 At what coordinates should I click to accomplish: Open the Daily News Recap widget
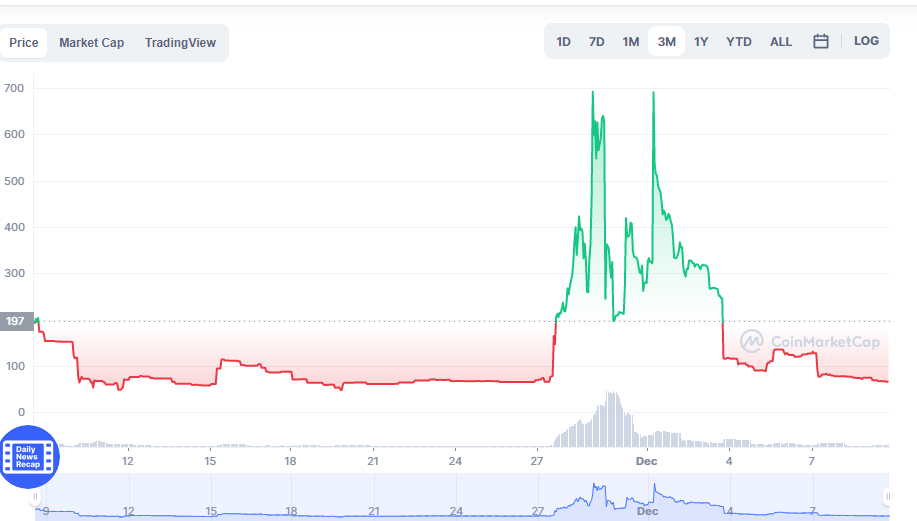click(28, 457)
